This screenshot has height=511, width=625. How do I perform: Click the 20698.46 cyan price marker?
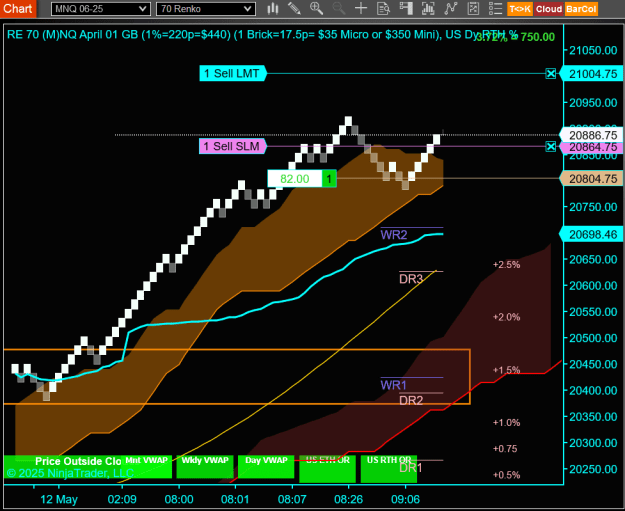pyautogui.click(x=592, y=234)
